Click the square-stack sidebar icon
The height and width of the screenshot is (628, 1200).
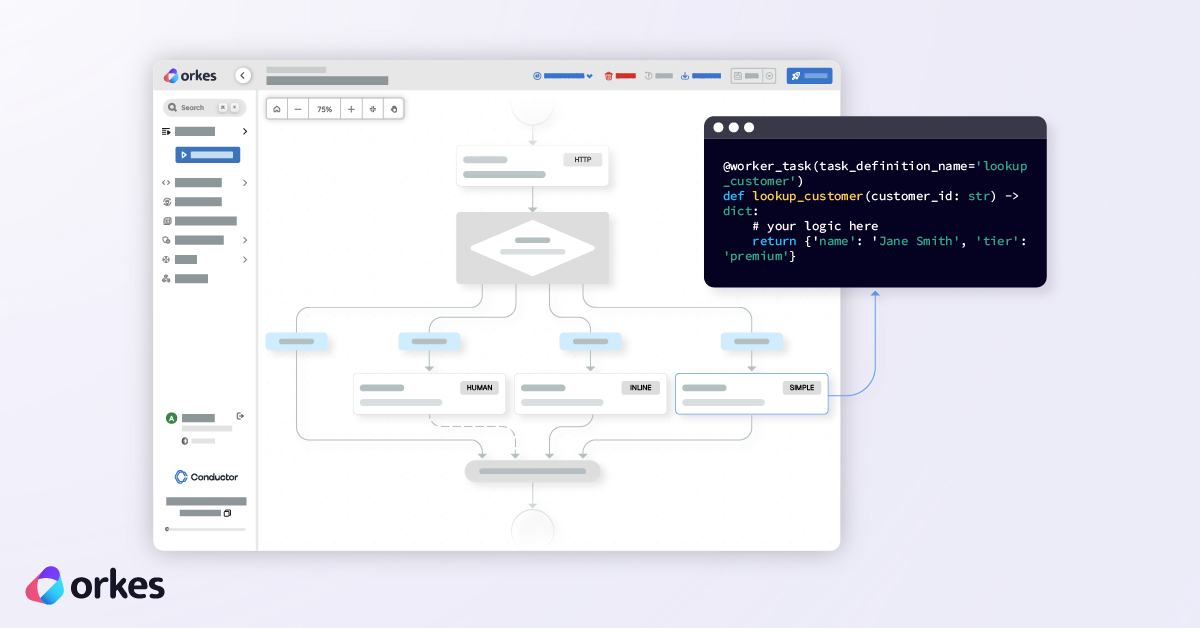166,221
